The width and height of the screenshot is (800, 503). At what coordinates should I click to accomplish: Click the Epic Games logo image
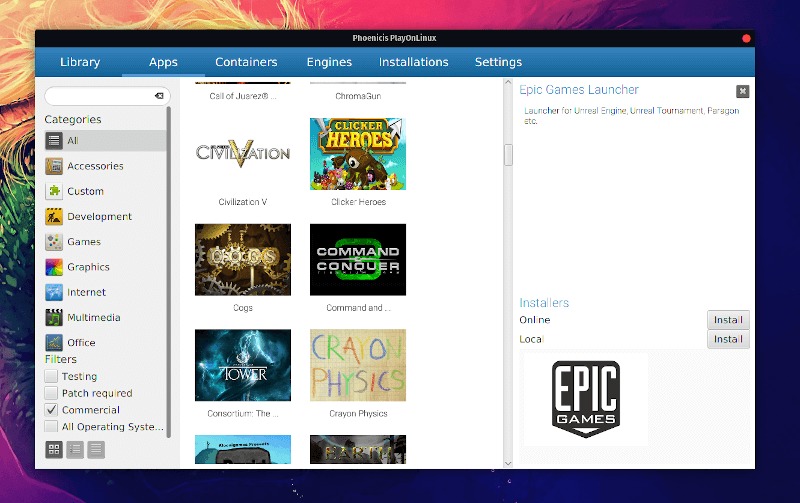coord(586,399)
